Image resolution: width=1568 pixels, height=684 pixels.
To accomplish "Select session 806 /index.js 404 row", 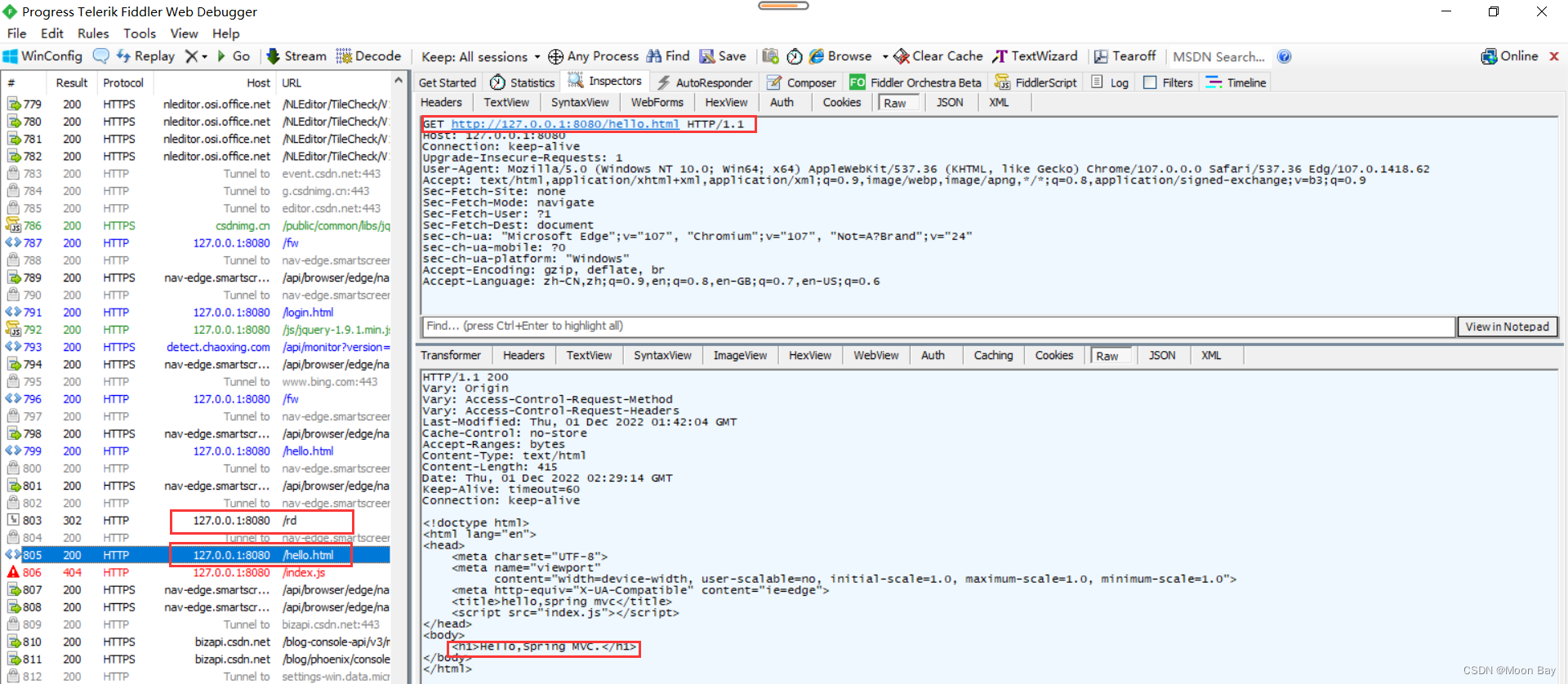I will pyautogui.click(x=196, y=572).
